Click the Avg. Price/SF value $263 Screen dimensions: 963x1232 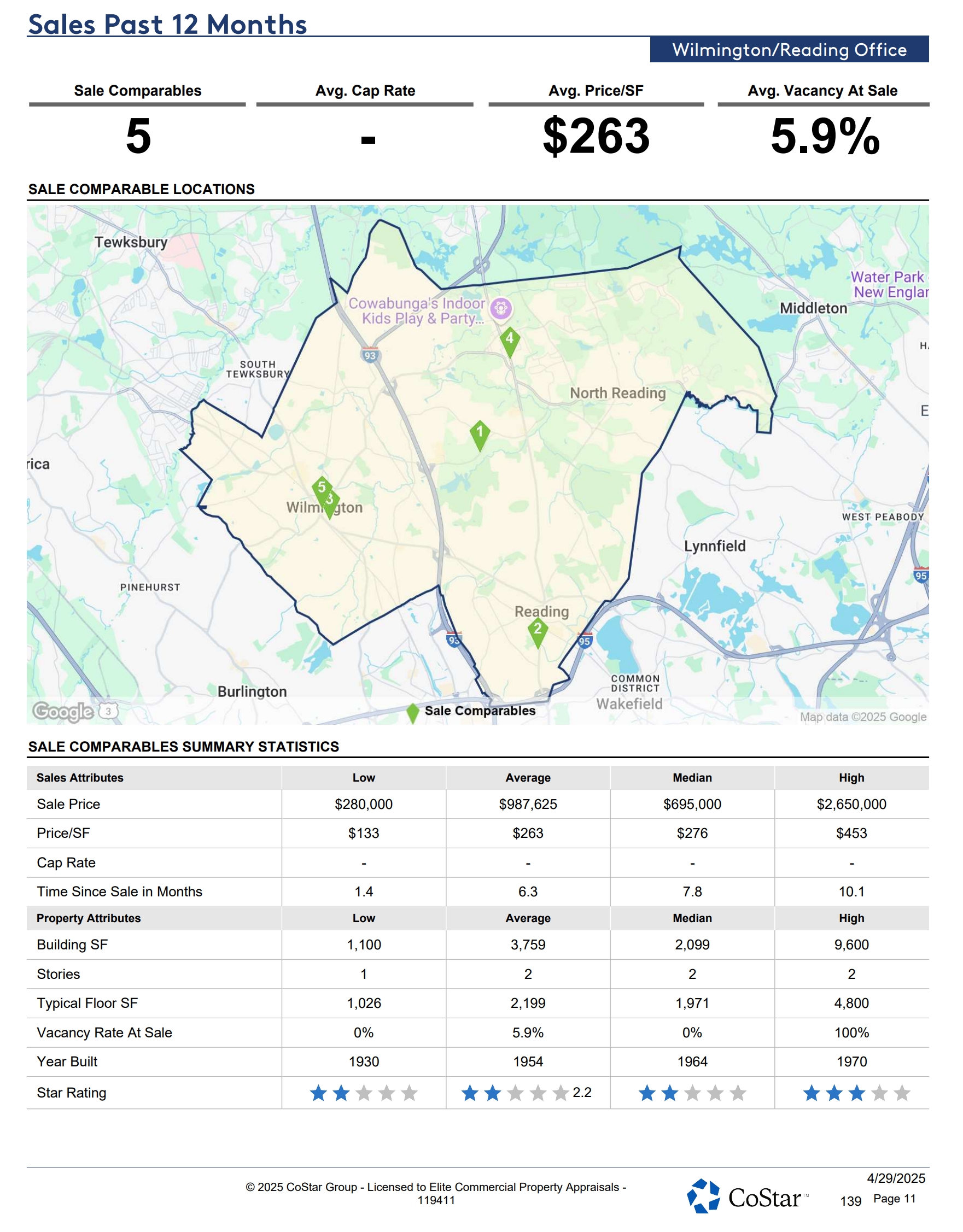pos(596,136)
